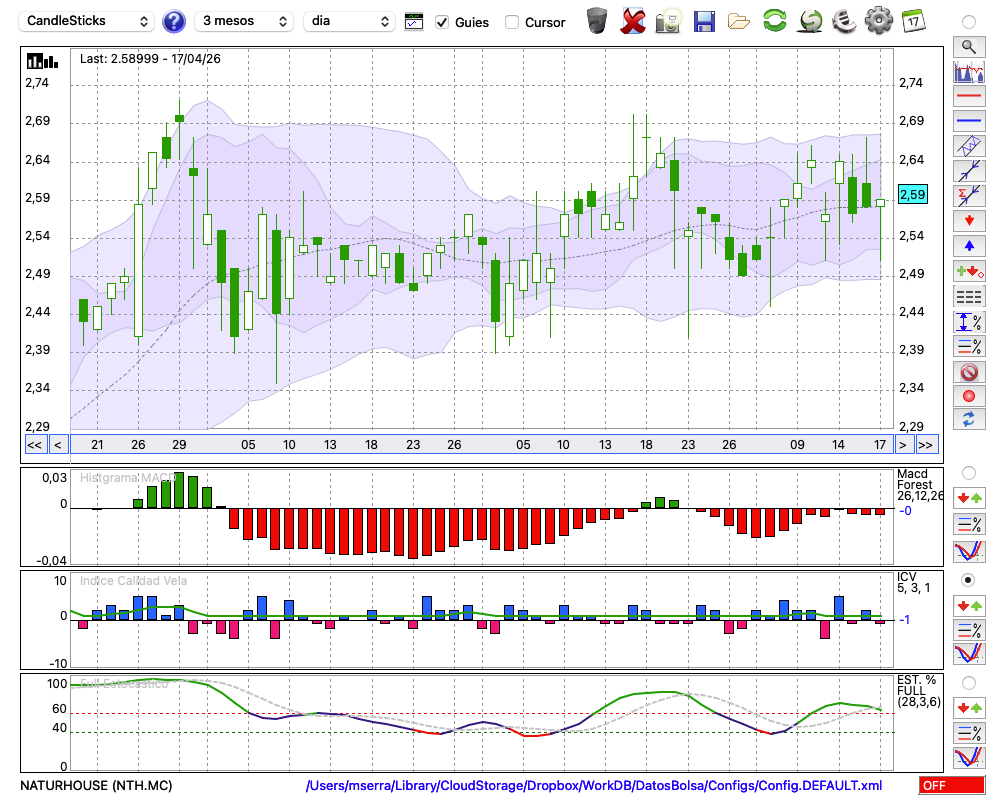
Task: Open the gear settings icon
Action: pyautogui.click(x=879, y=21)
